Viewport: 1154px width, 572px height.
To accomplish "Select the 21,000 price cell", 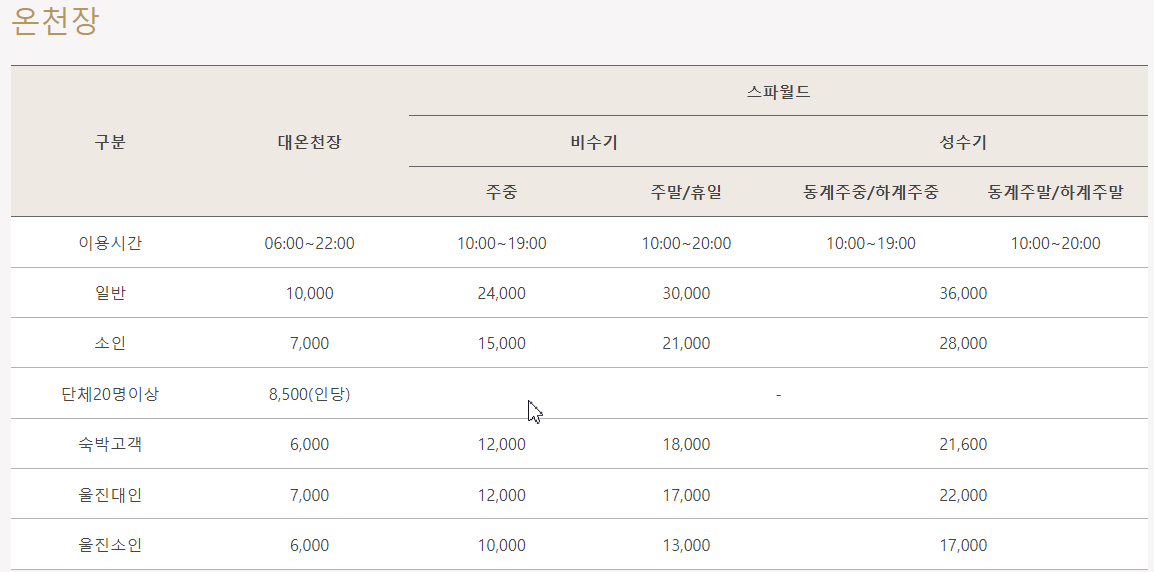I will pos(686,344).
